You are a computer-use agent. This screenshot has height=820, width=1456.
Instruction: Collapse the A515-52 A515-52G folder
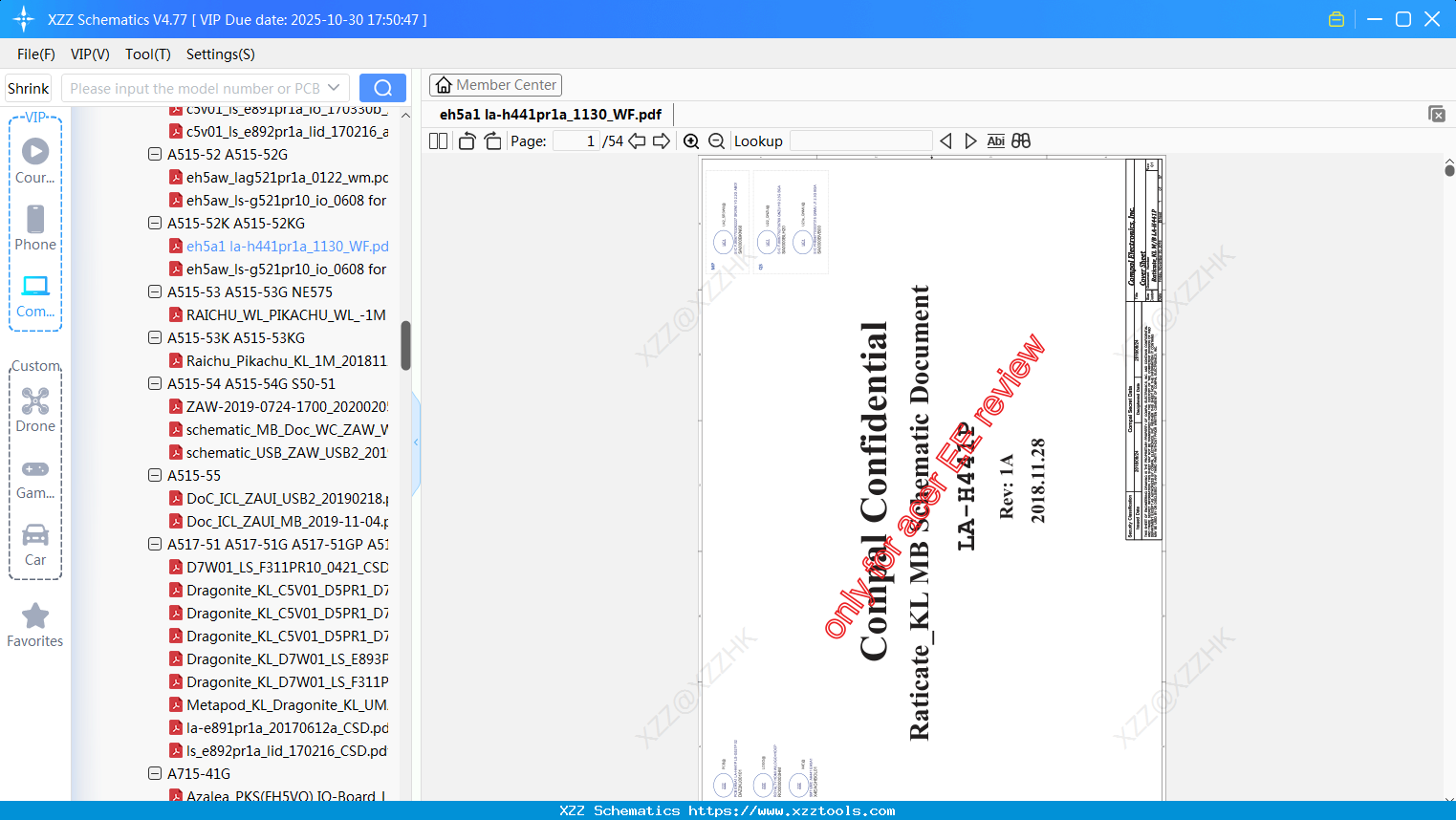pyautogui.click(x=155, y=154)
